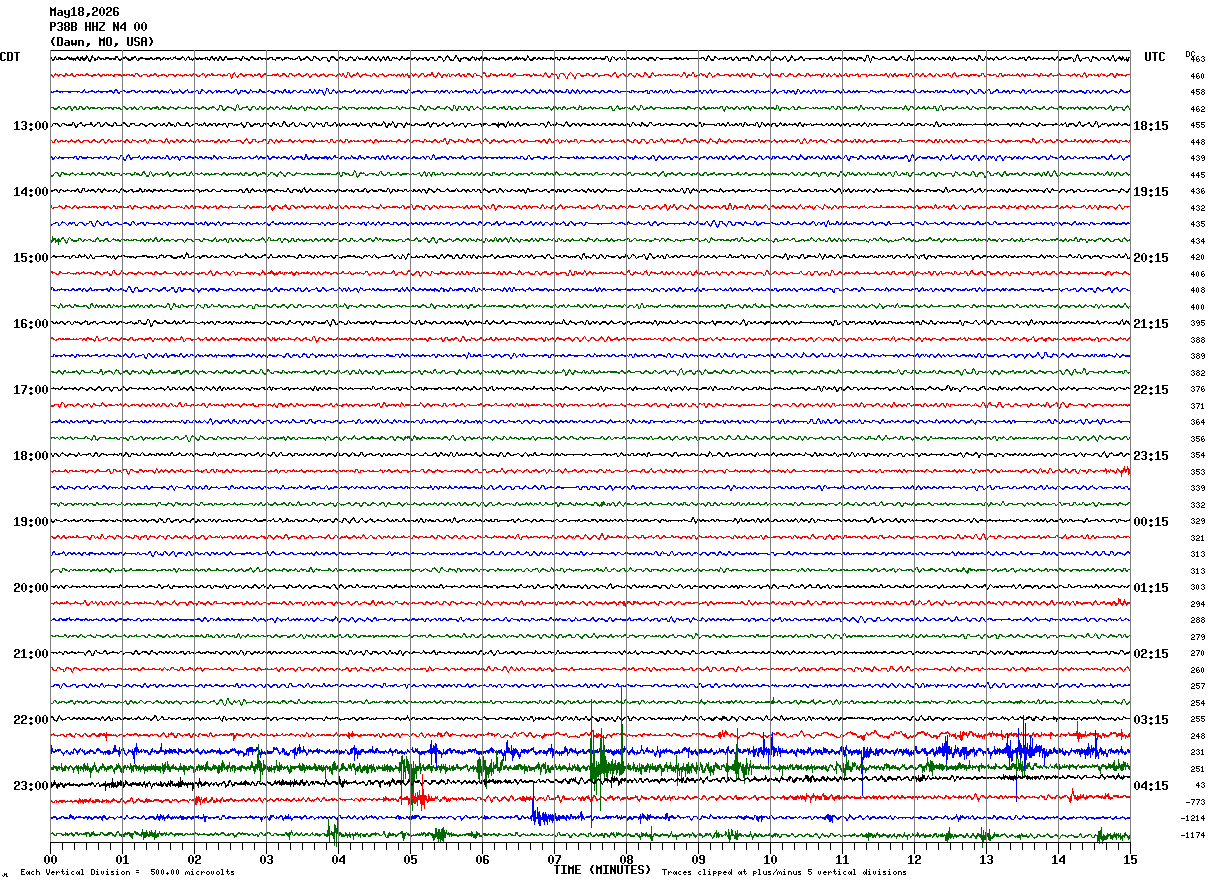1210x886 pixels.
Task: Click the 15 minute tick label
Action: coord(1130,858)
